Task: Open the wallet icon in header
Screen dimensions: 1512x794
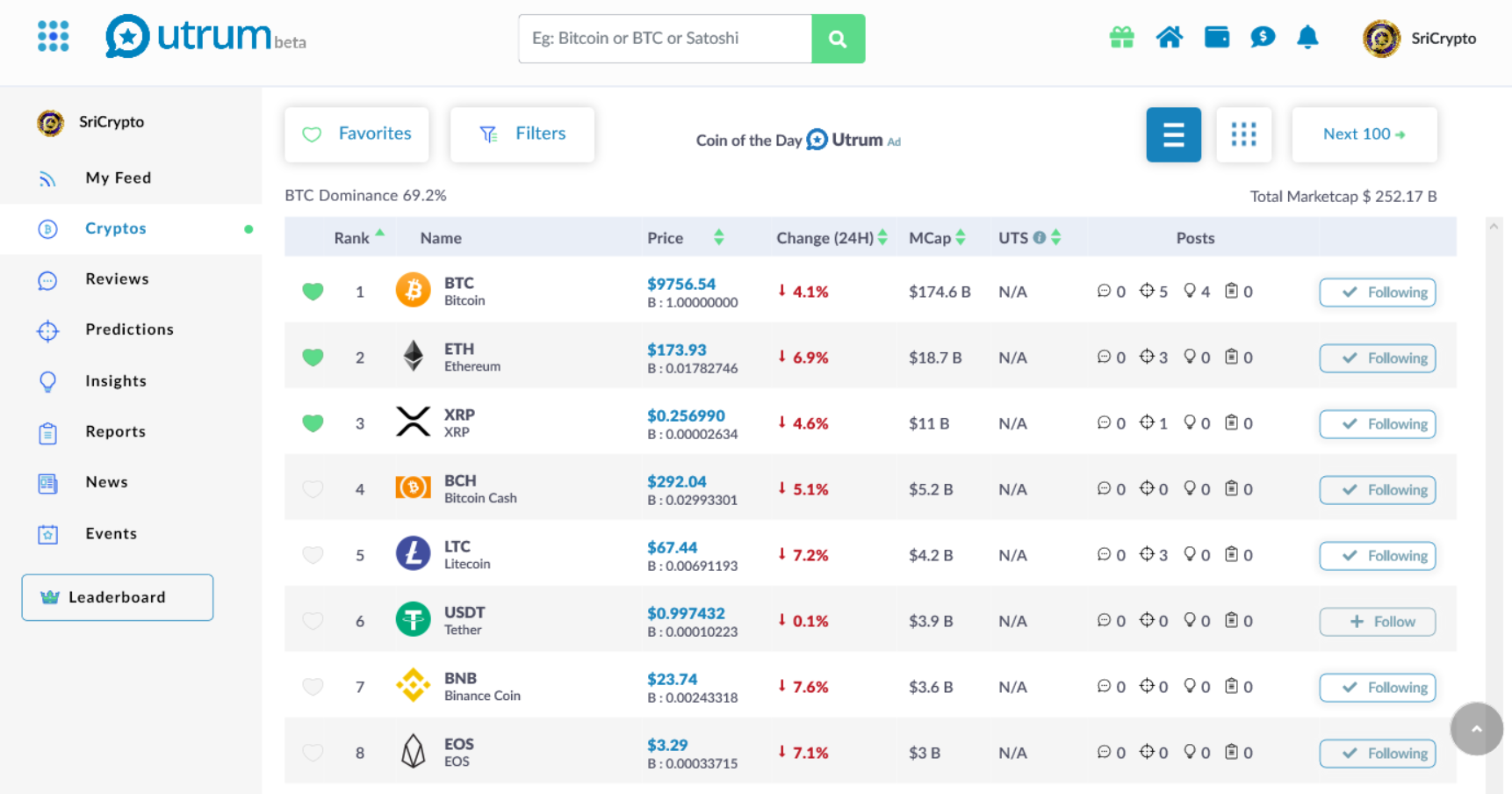Action: (x=1216, y=37)
